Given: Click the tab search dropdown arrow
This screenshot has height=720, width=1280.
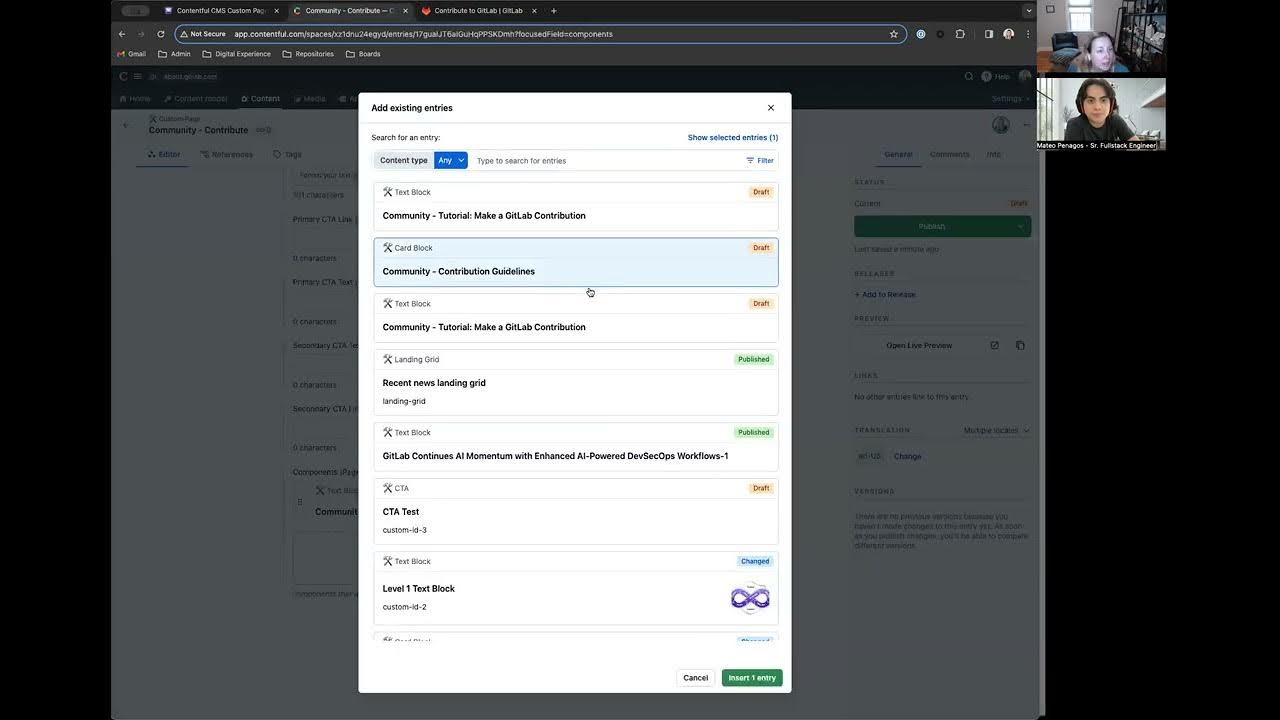Looking at the screenshot, I should (1028, 11).
